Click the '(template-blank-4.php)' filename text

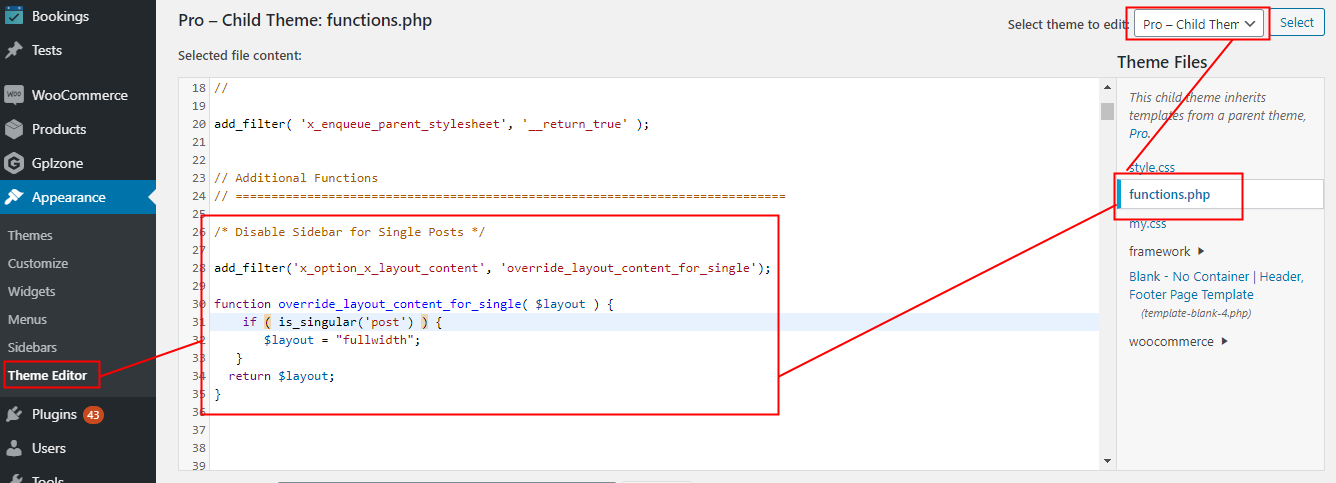click(x=1196, y=313)
